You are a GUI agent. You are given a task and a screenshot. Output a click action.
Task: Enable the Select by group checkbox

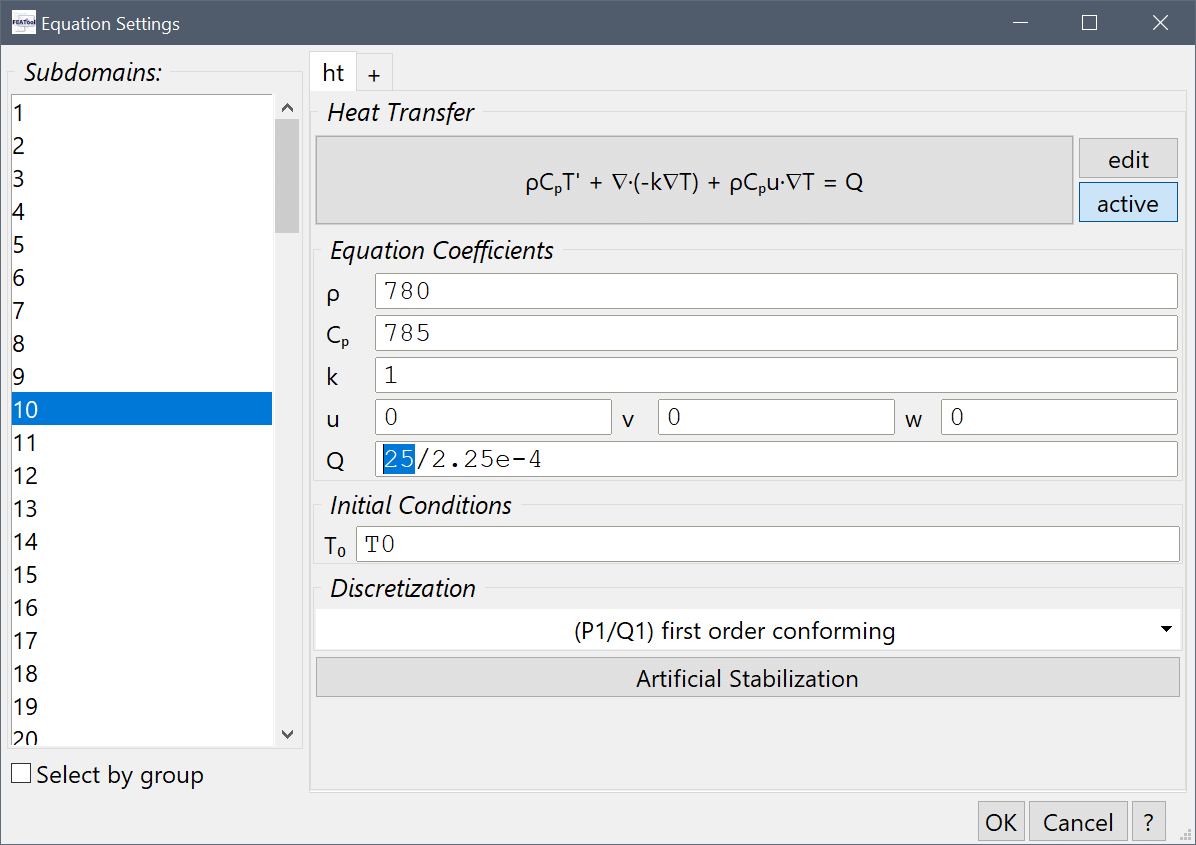tap(21, 774)
